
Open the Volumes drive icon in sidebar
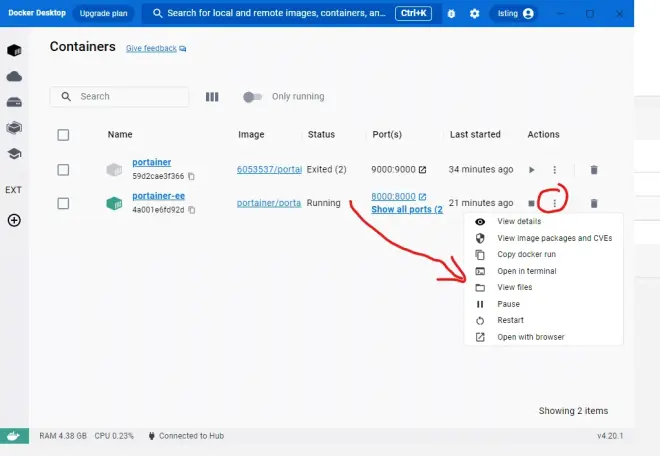[x=14, y=102]
